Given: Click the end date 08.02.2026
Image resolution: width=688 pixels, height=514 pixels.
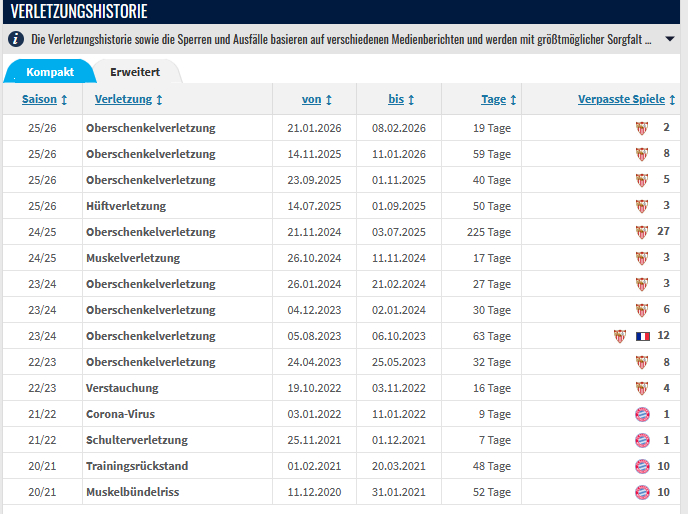Looking at the screenshot, I should (x=399, y=128).
